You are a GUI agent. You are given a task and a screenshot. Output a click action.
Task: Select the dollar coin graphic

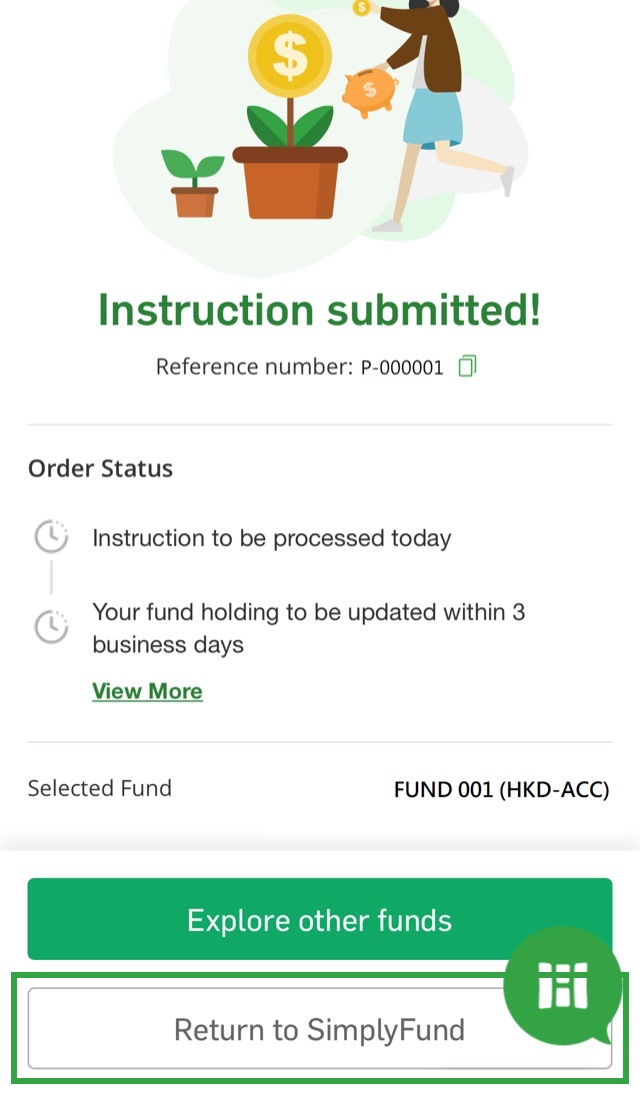290,55
